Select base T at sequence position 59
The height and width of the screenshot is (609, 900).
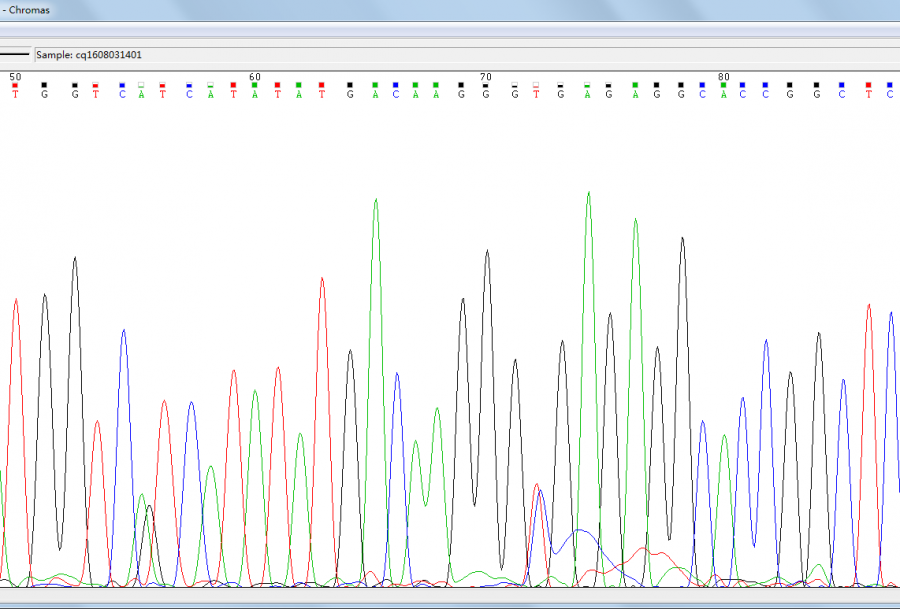(x=233, y=94)
